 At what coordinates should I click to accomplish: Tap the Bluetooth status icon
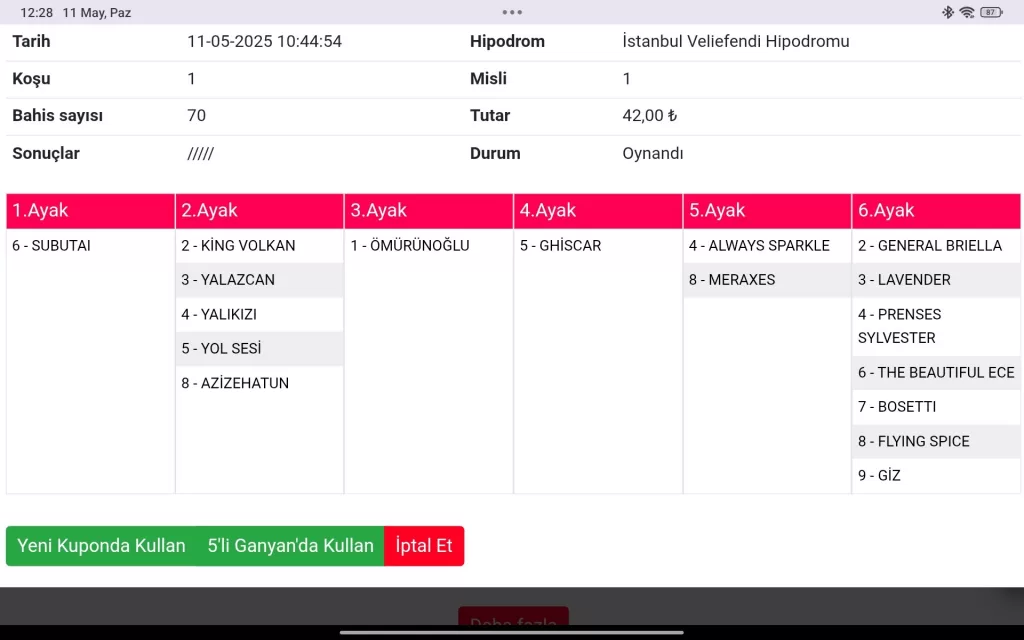[948, 12]
